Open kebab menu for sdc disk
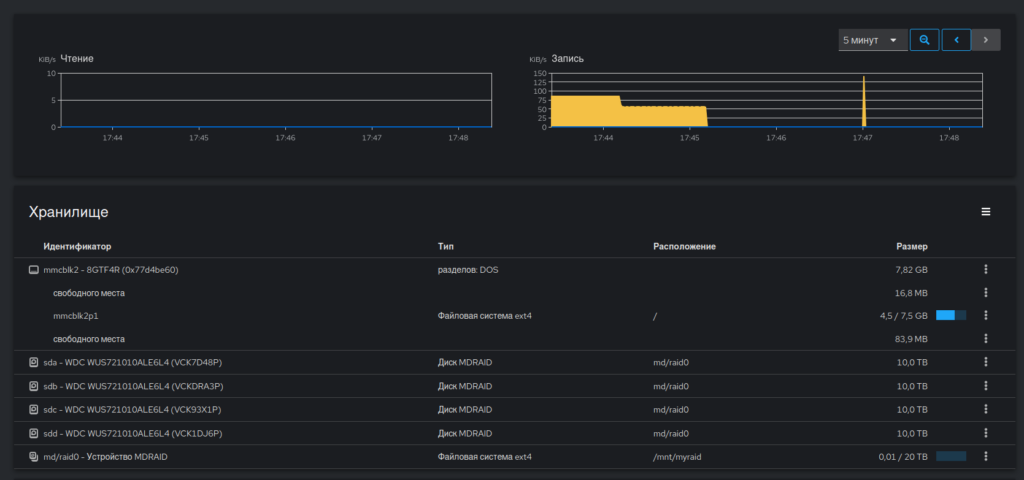 (x=985, y=409)
